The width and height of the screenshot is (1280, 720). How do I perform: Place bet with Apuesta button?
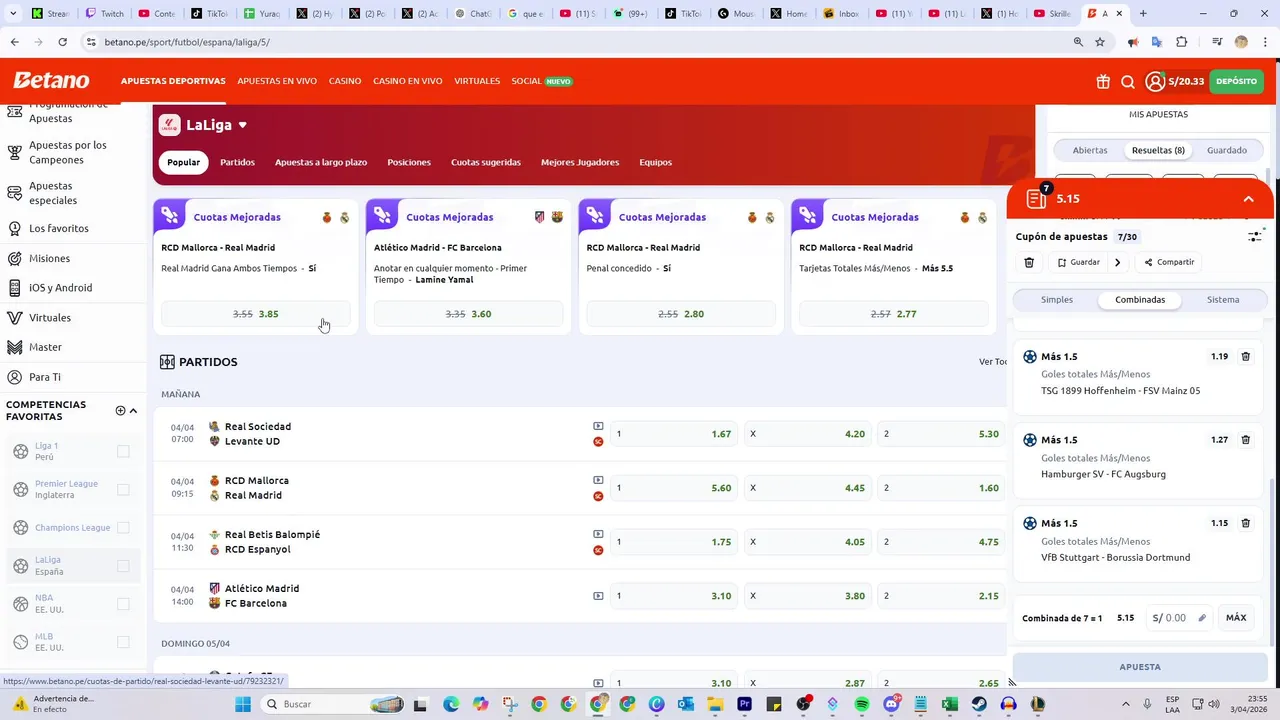[1140, 667]
